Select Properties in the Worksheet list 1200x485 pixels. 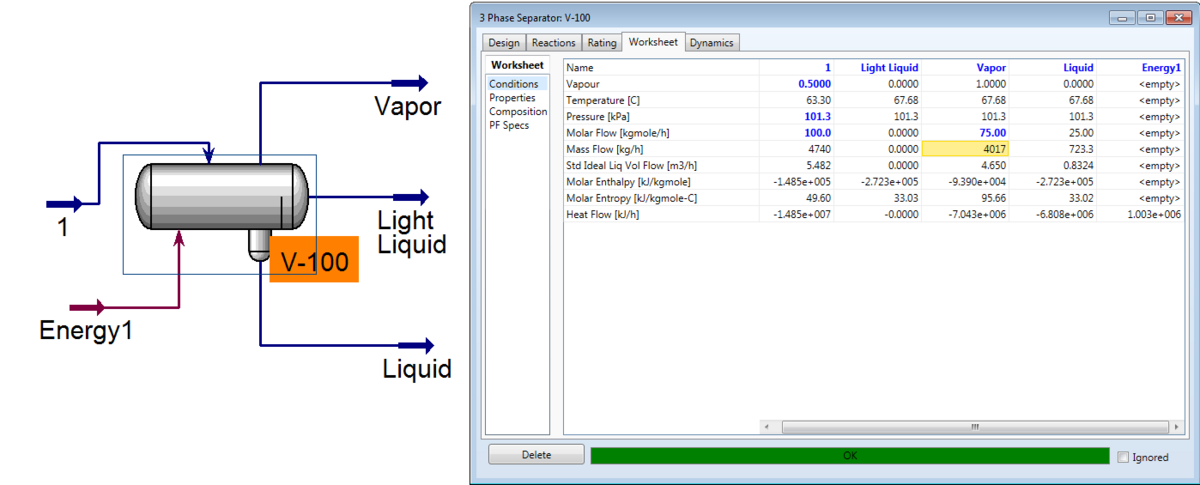[x=512, y=98]
